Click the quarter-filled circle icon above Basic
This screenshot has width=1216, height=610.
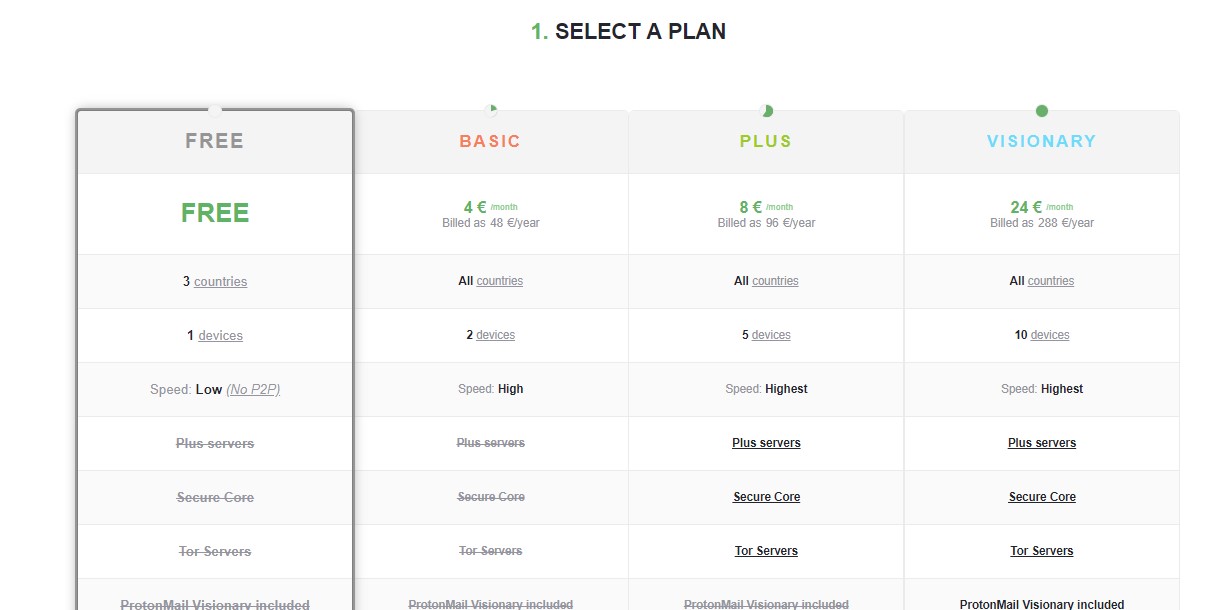tap(491, 110)
